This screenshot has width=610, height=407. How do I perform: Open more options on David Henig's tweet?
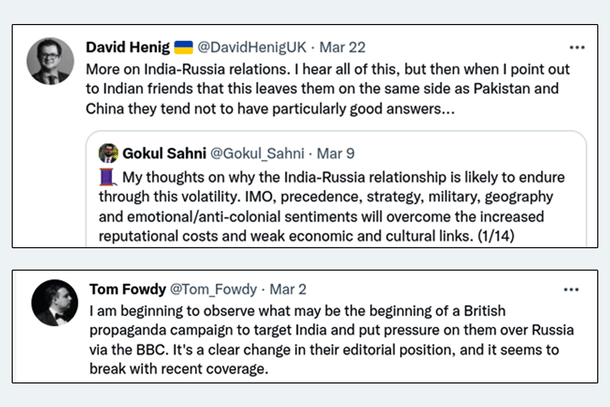tap(576, 48)
